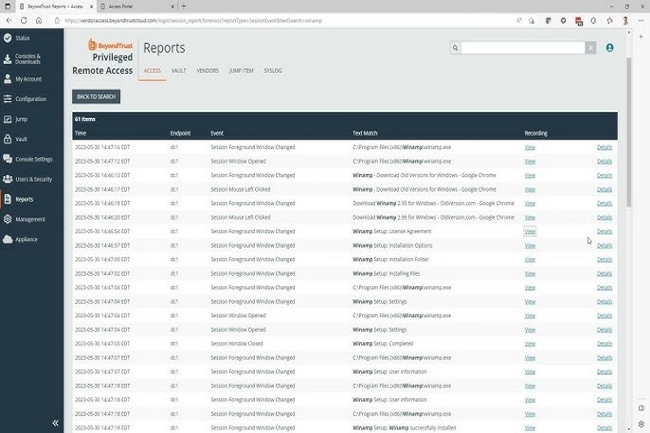
Task: Go to My Account page
Action: coord(27,78)
